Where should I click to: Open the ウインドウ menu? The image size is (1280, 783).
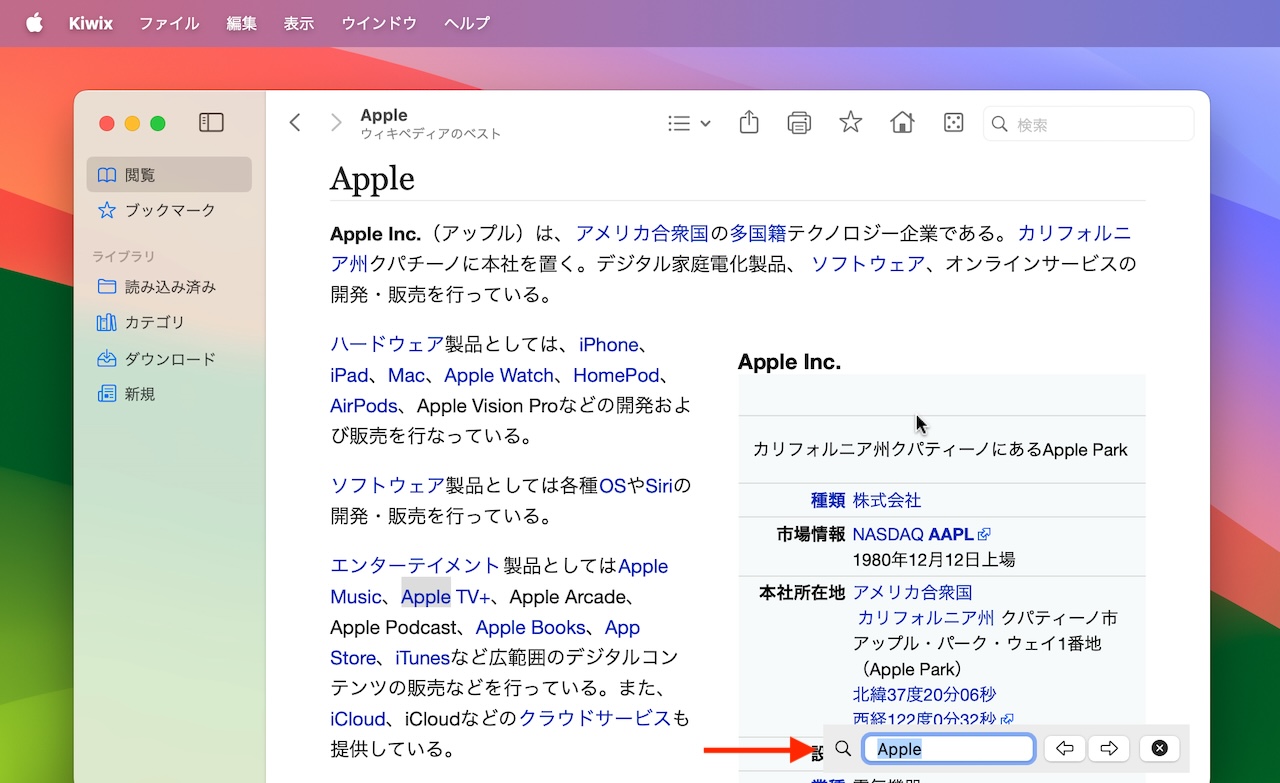pos(379,23)
